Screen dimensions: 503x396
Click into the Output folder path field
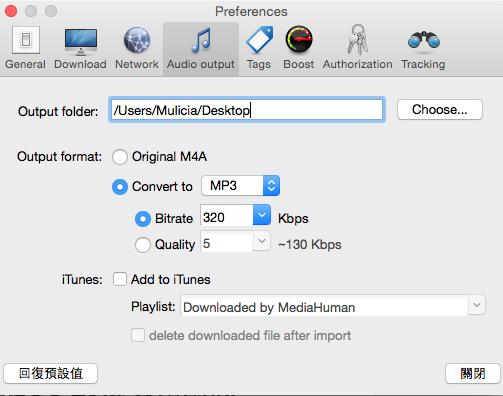(x=247, y=110)
